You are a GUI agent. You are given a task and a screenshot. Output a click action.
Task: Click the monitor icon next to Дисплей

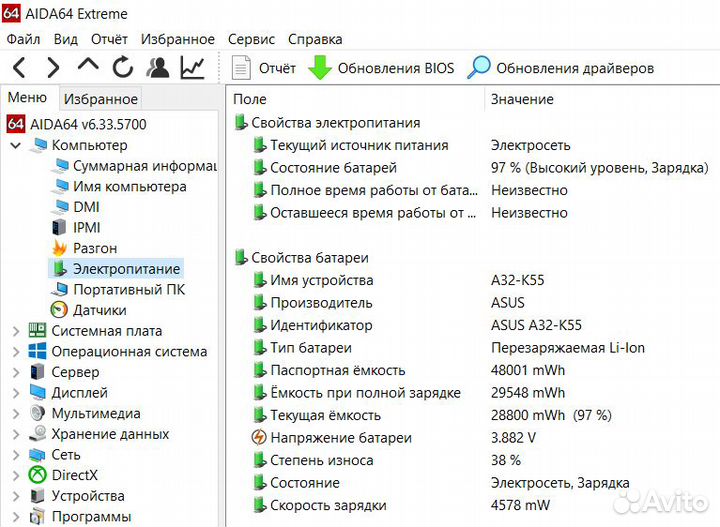tap(37, 392)
